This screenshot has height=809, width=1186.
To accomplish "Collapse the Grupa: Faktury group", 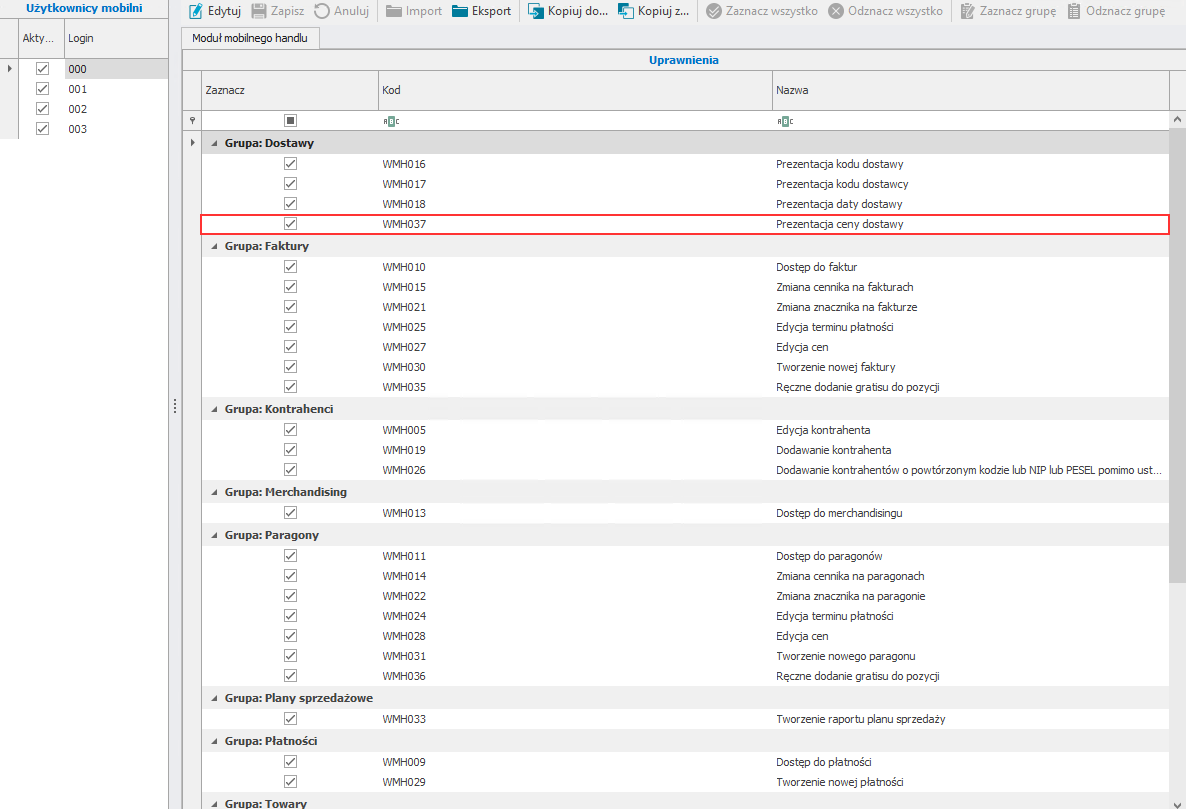I will coord(214,246).
